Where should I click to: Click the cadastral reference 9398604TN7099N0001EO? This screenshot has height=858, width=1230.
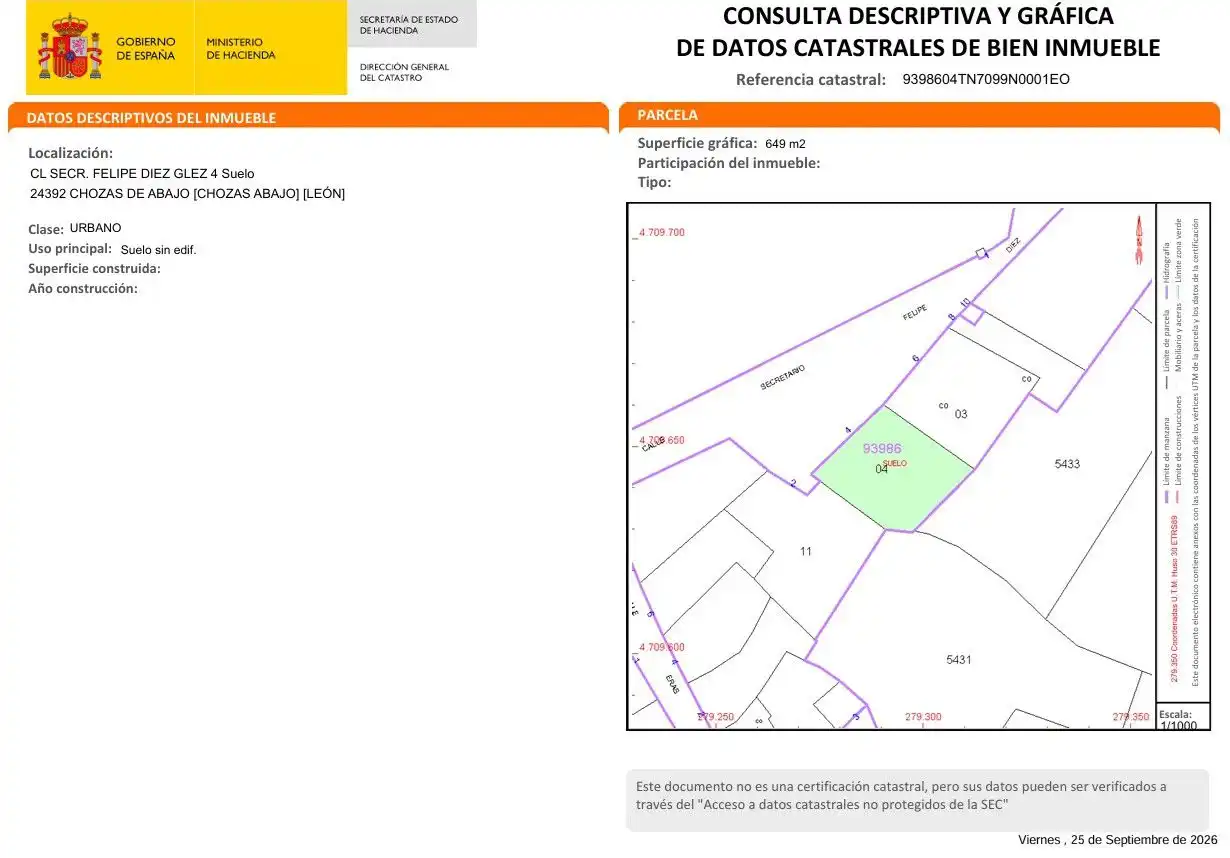tap(986, 79)
